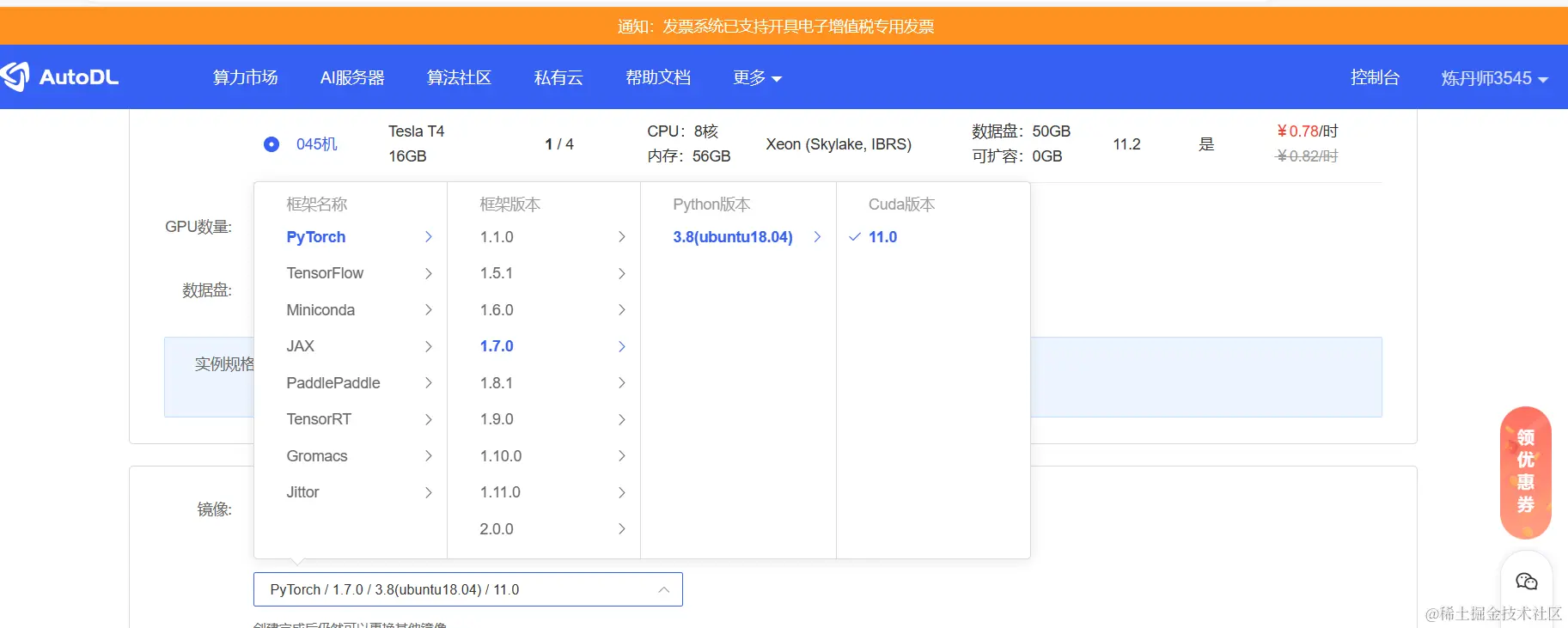1568x628 pixels.
Task: Click the AutoDL logo
Action: click(x=59, y=77)
